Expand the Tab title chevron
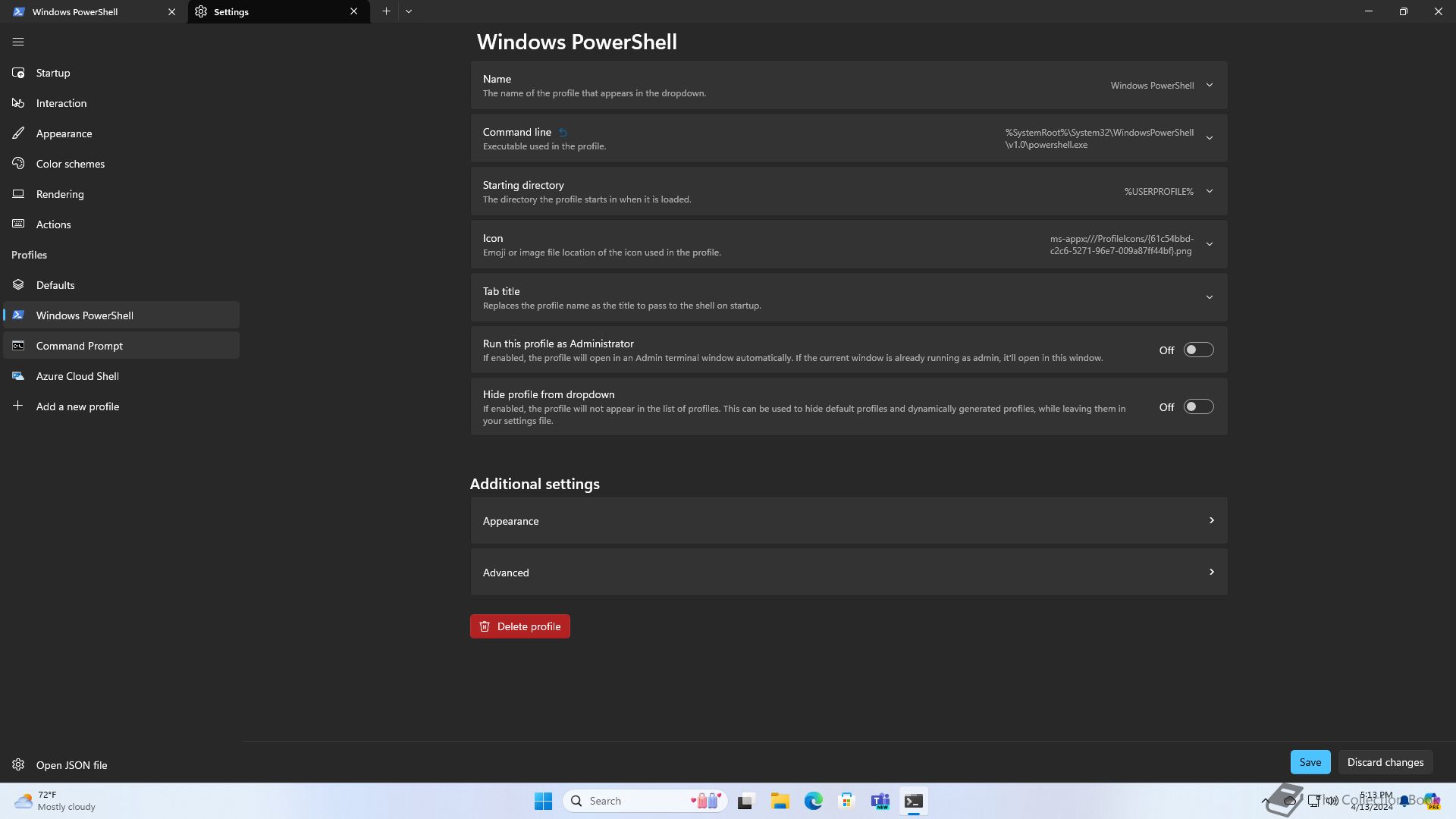The width and height of the screenshot is (1456, 819). tap(1210, 297)
